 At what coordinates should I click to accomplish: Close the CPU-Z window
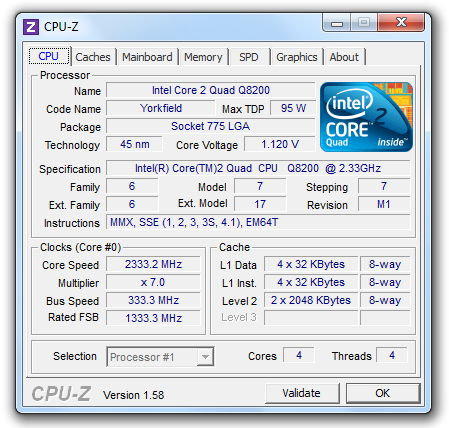pos(401,23)
